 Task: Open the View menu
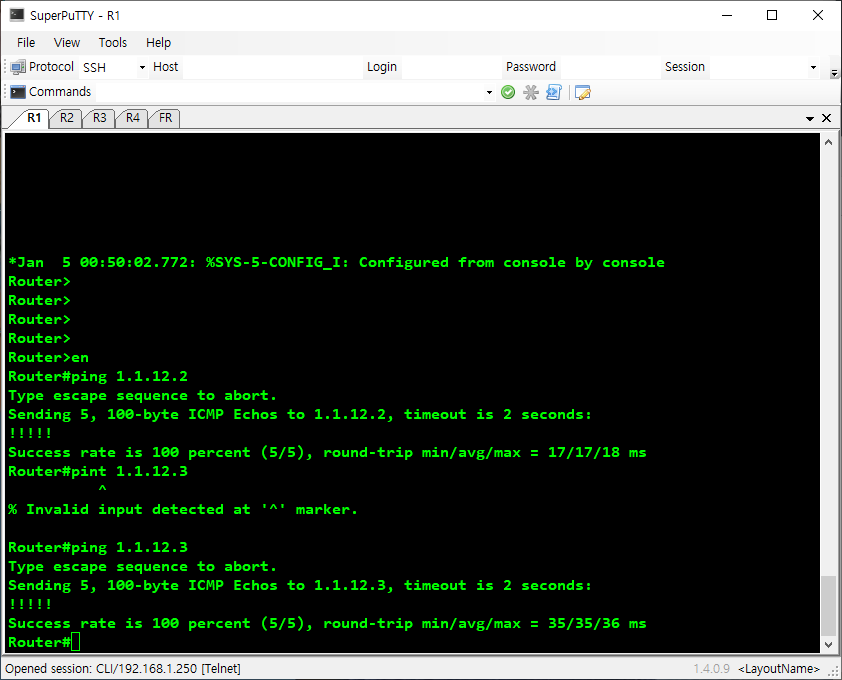pos(67,42)
